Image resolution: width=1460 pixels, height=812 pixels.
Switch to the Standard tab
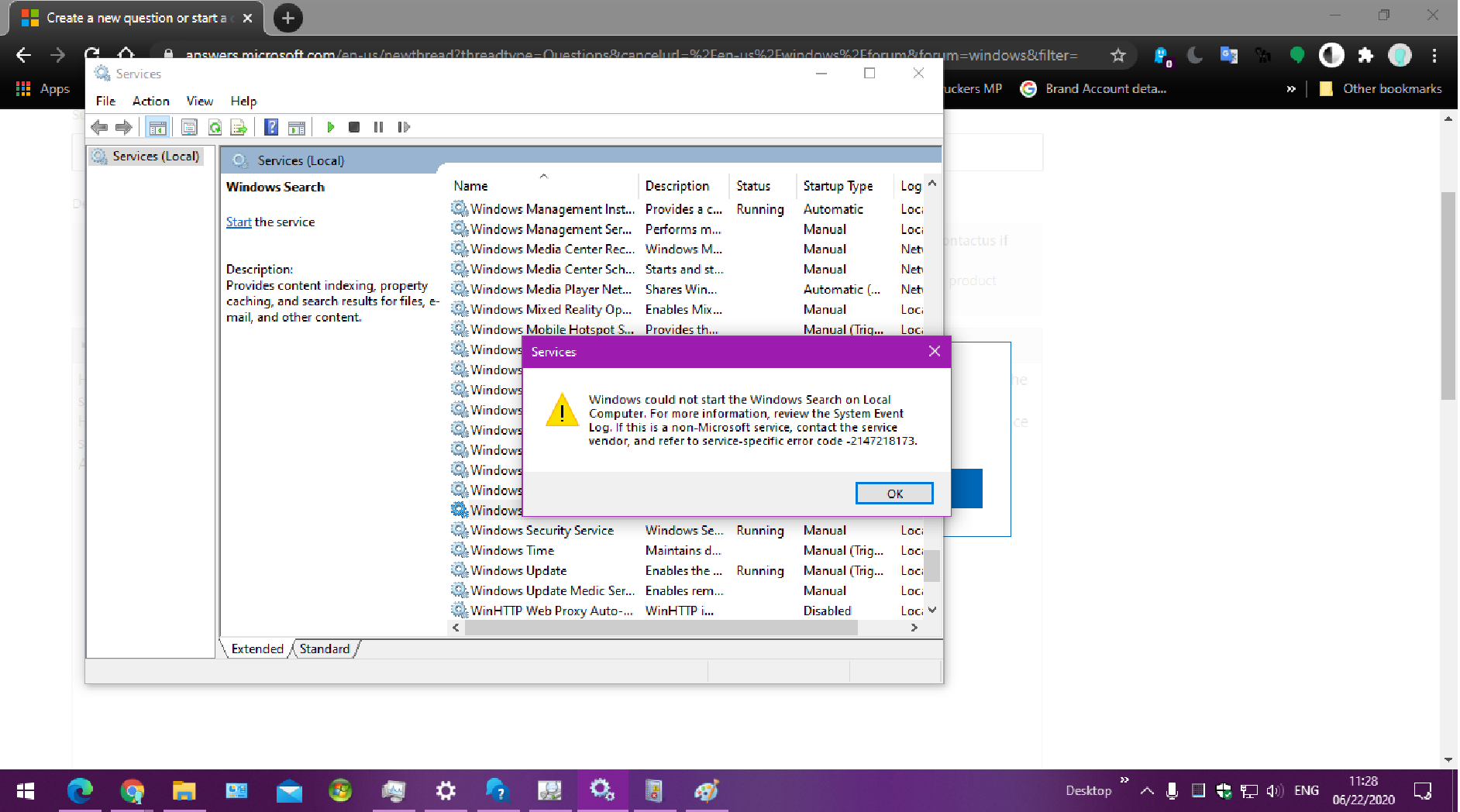point(325,649)
